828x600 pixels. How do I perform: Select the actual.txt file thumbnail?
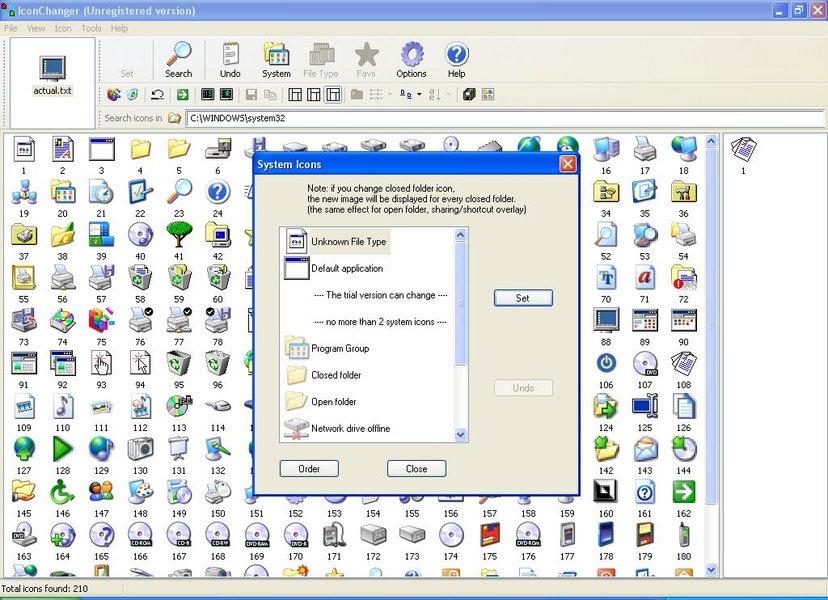point(52,74)
